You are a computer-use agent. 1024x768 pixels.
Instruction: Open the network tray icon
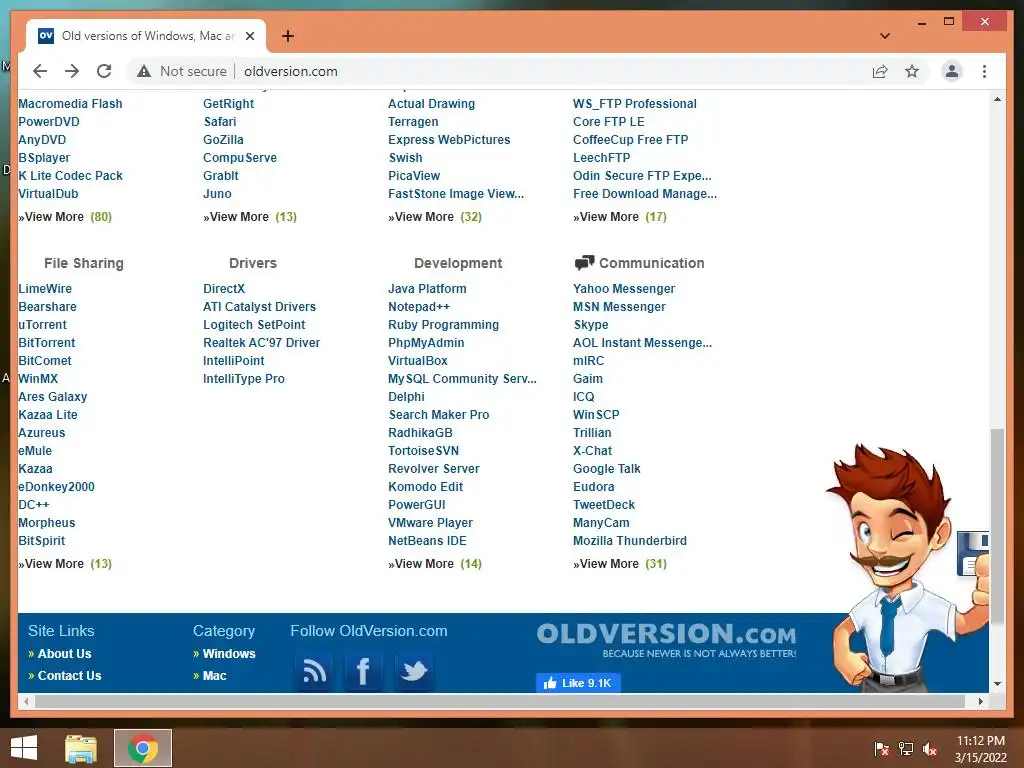point(906,748)
